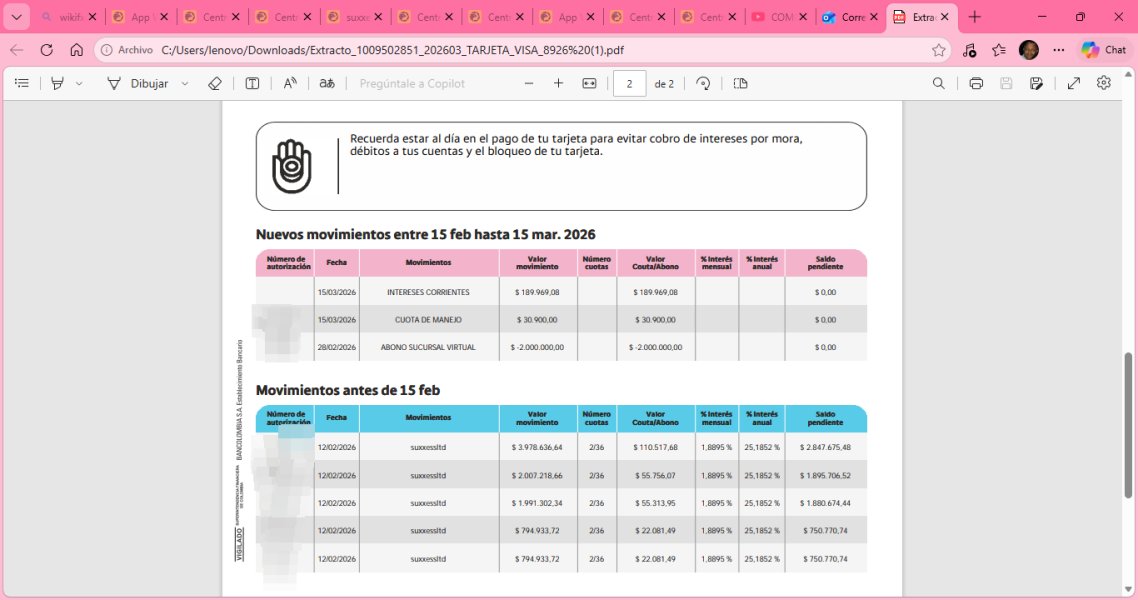The width and height of the screenshot is (1138, 600).
Task: Click the scrollbar down arrow
Action: click(x=1129, y=589)
